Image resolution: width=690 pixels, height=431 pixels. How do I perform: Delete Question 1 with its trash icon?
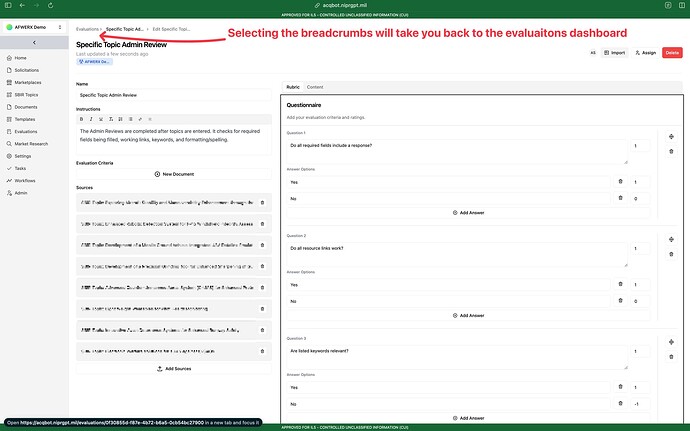point(671,151)
